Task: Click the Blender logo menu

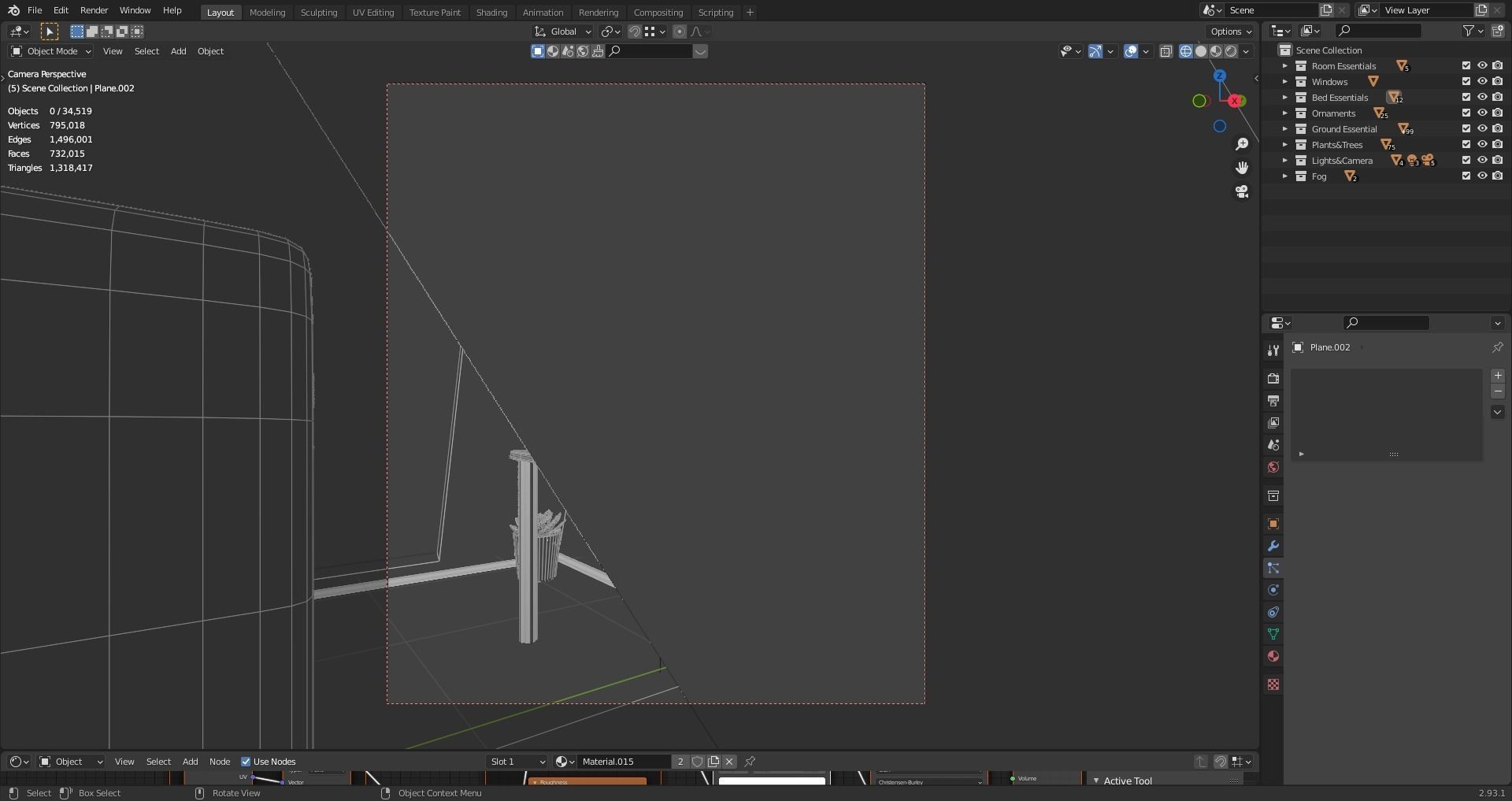Action: pyautogui.click(x=13, y=10)
